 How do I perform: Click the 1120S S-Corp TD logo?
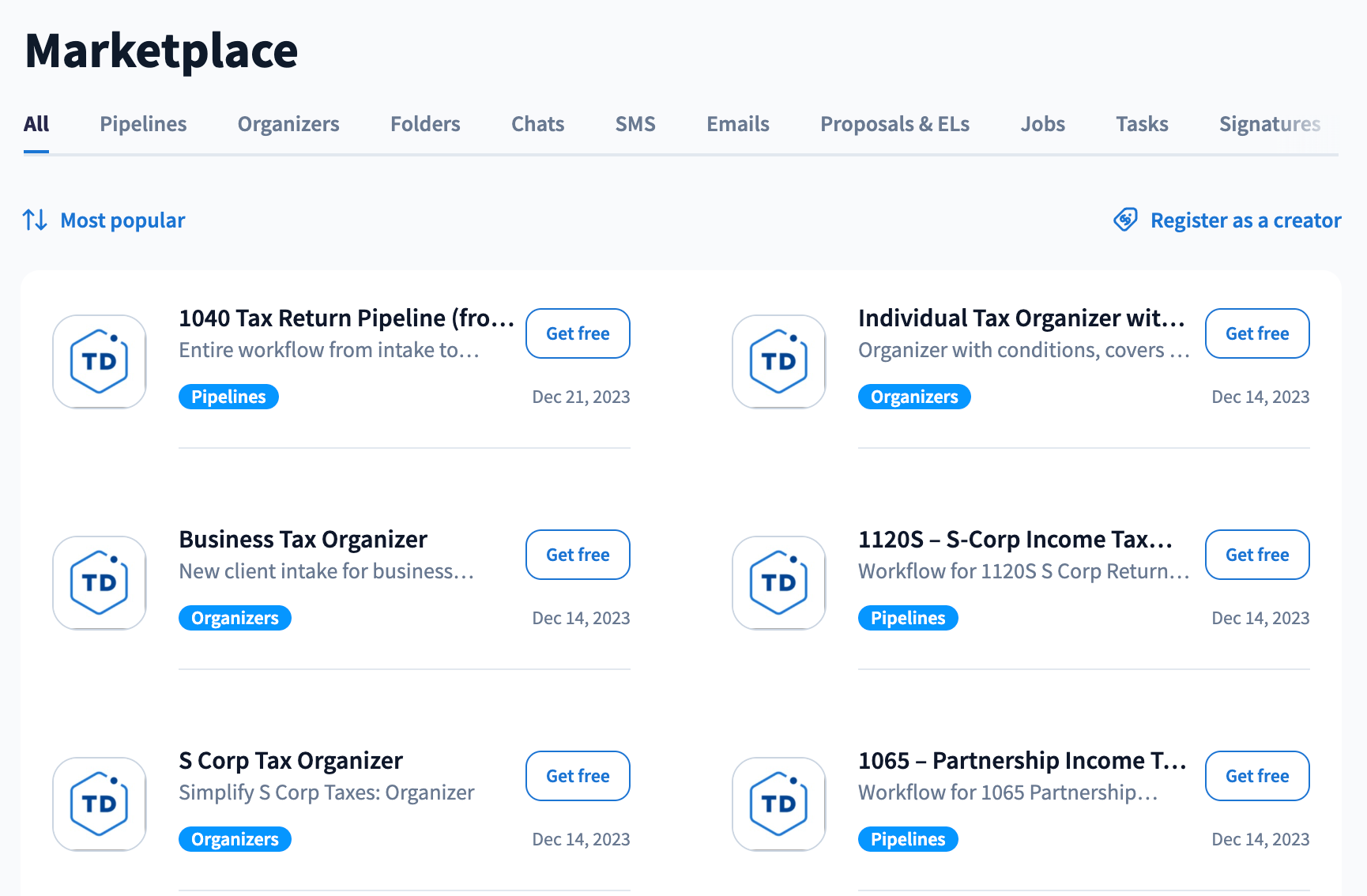coord(779,583)
